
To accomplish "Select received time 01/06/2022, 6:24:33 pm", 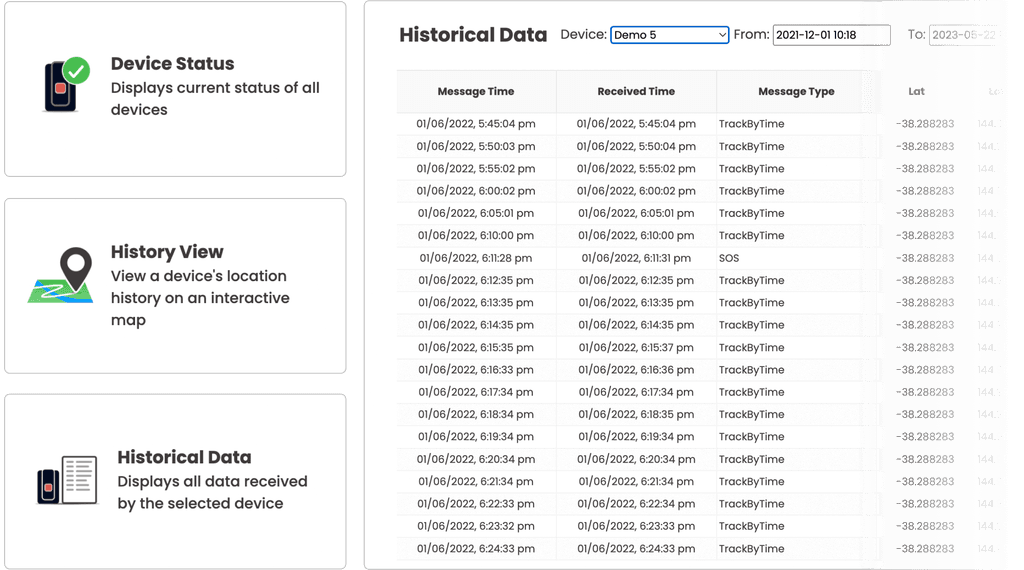I will (x=636, y=548).
